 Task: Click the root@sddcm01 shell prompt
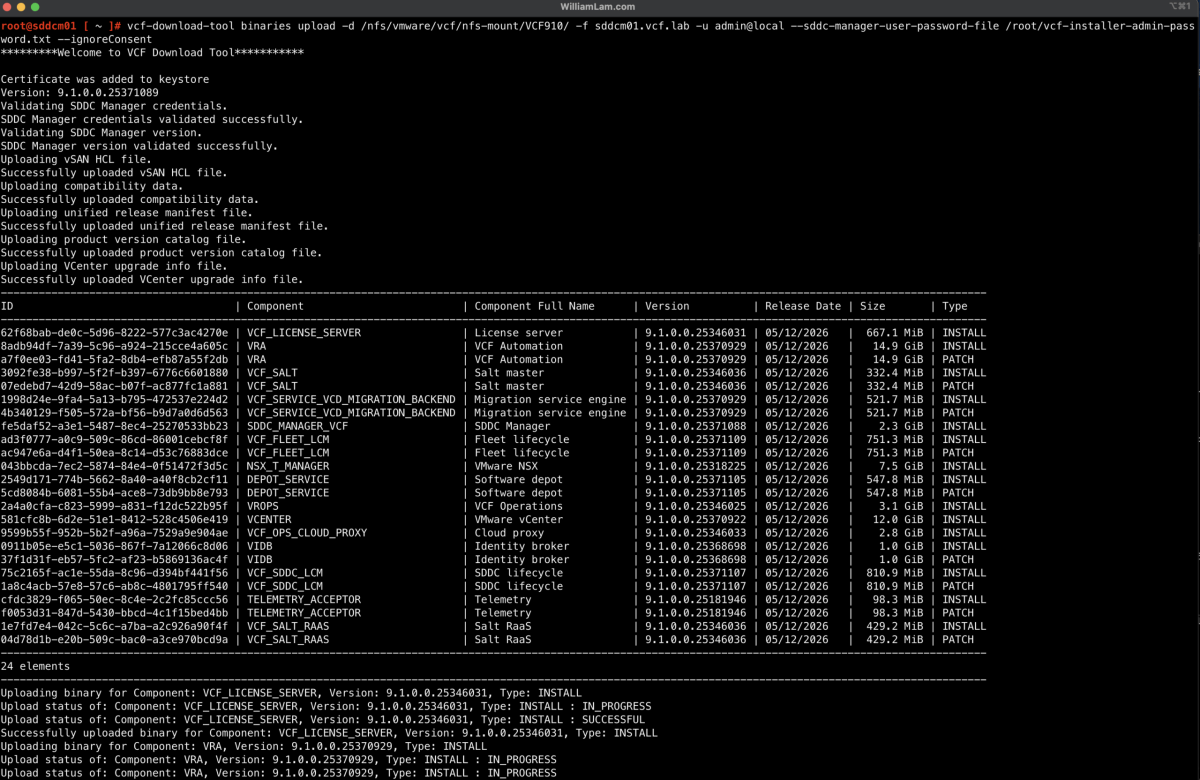tap(62, 25)
